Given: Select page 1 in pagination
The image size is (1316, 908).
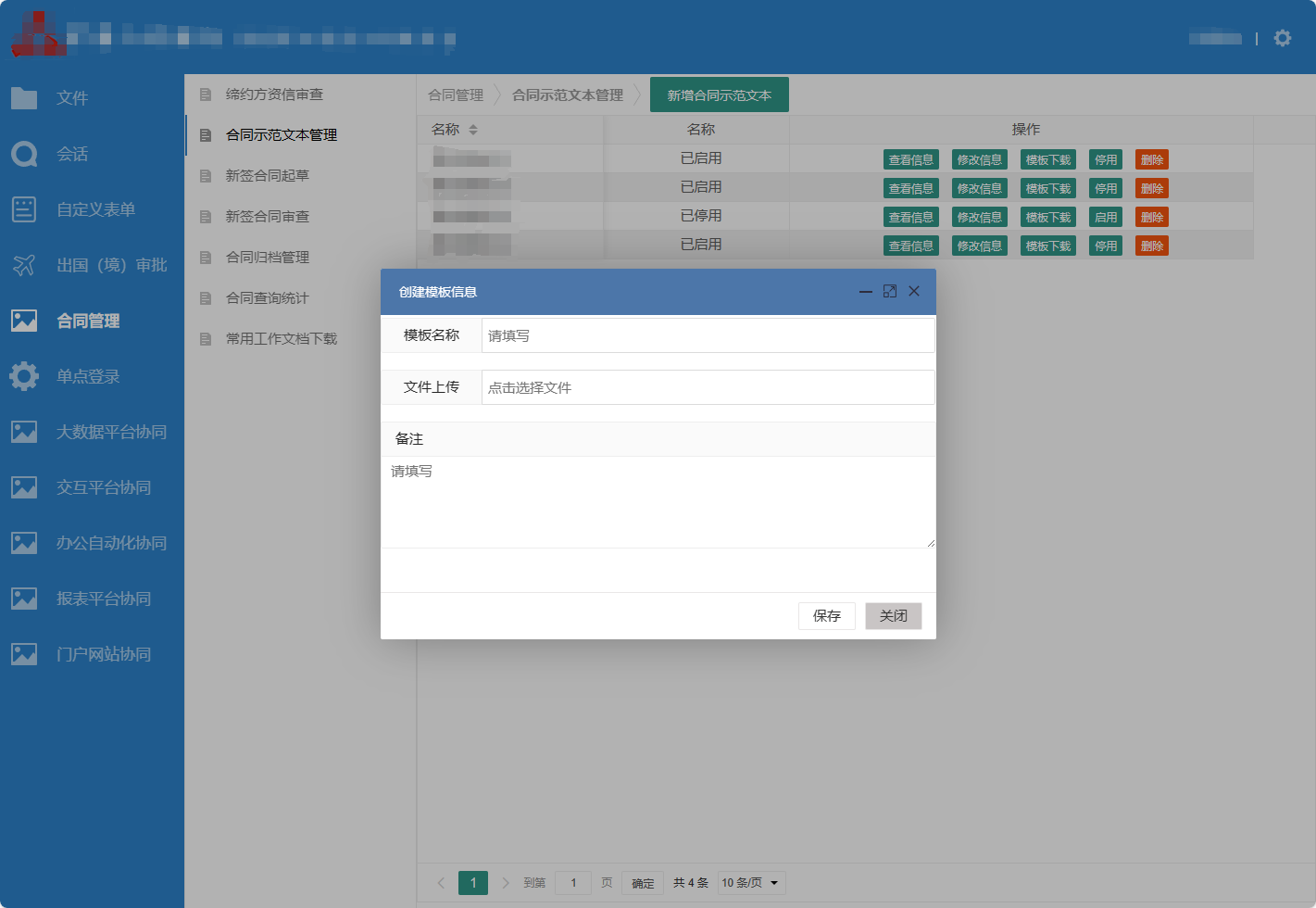Looking at the screenshot, I should [x=473, y=883].
